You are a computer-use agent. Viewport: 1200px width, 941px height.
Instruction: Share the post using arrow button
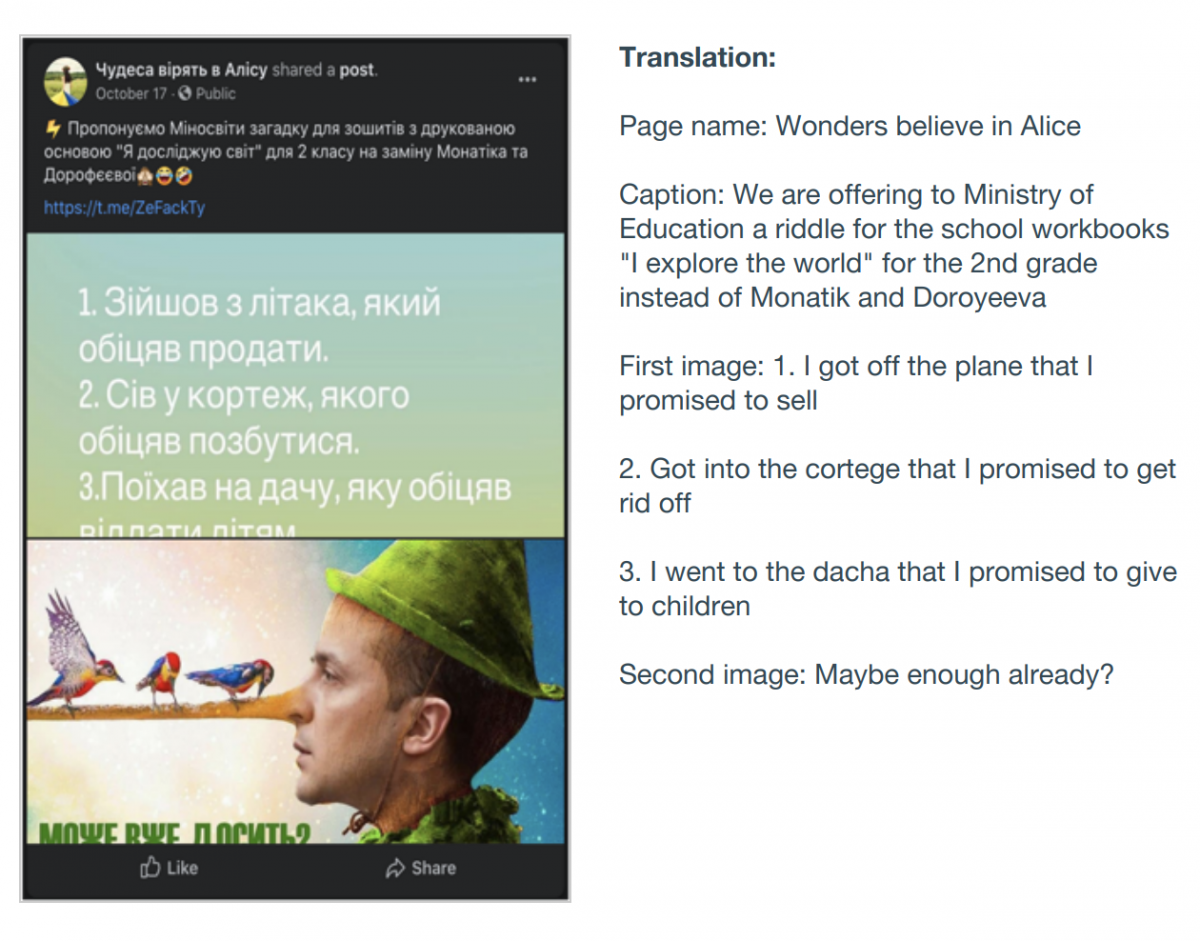[x=420, y=868]
